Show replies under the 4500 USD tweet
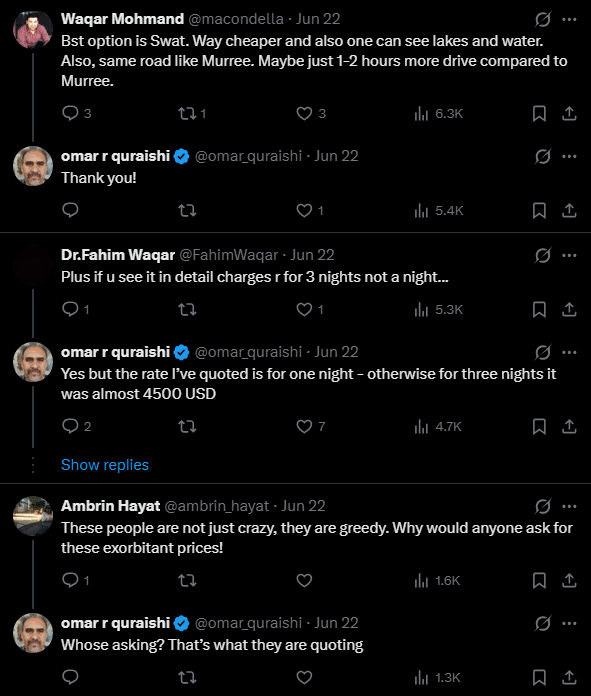 [x=105, y=465]
